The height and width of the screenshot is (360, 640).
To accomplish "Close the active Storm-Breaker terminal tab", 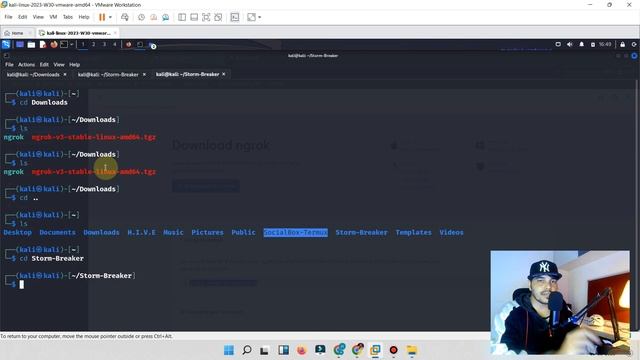I will pyautogui.click(x=224, y=74).
